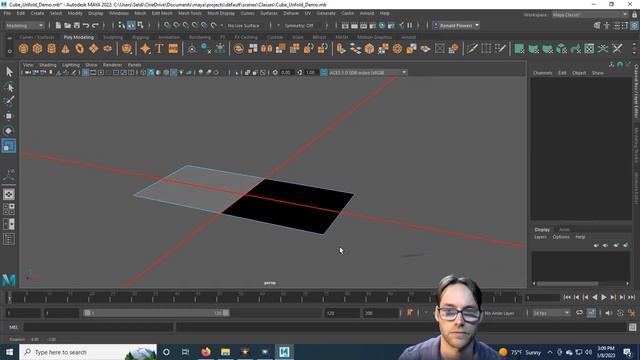
Task: Open the viewport Shading menu
Action: [47, 65]
